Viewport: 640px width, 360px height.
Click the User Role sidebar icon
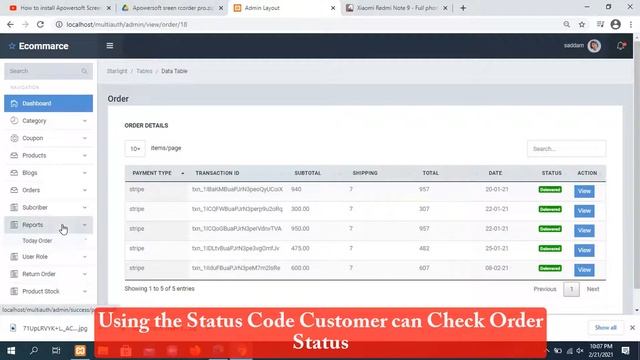[14, 256]
